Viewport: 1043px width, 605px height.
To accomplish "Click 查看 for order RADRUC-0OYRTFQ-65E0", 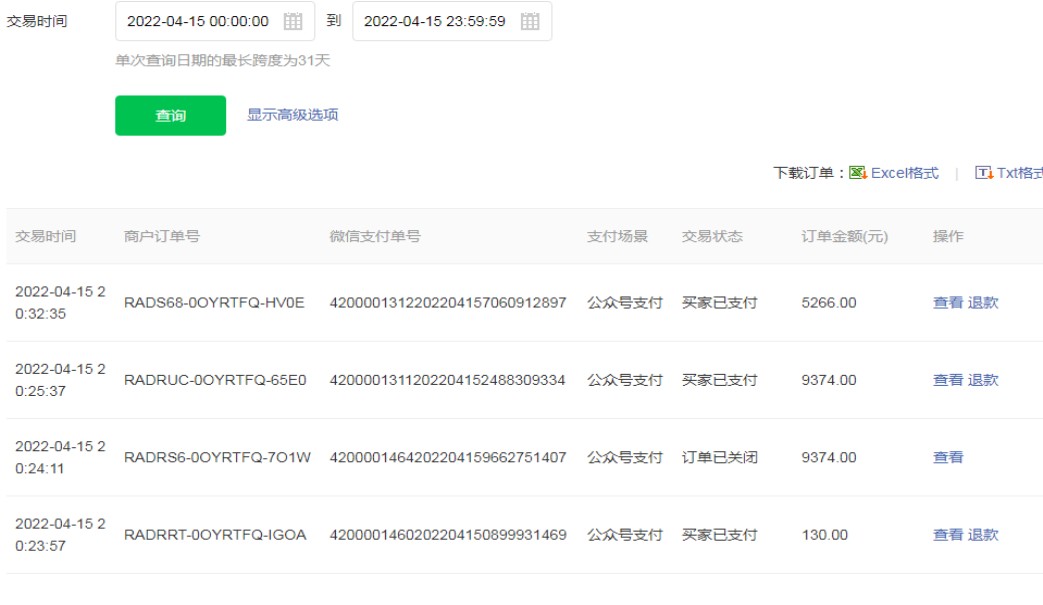I will point(948,380).
